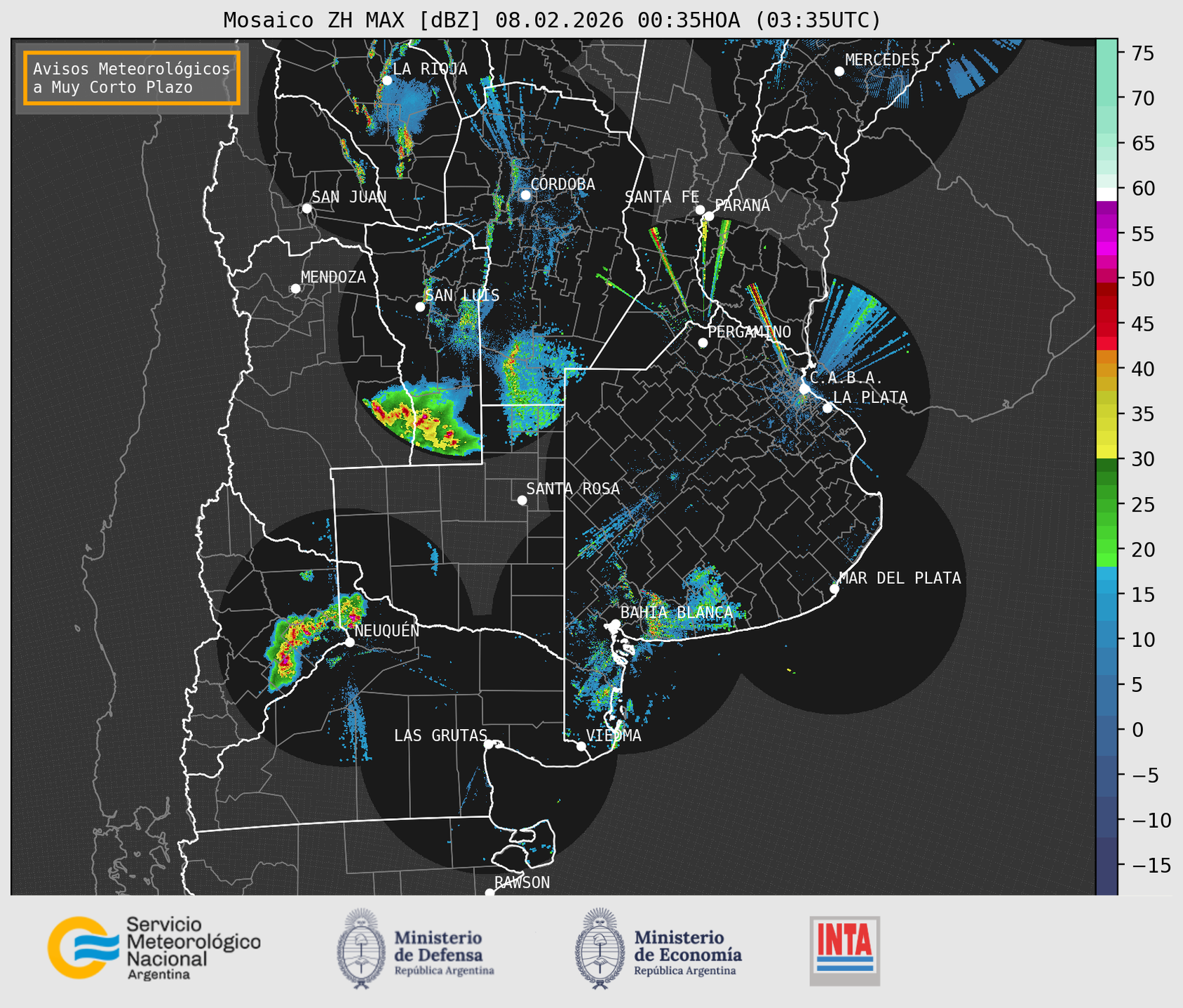Click the yellow 30 dBZ scale color
The height and width of the screenshot is (1008, 1183).
(x=1107, y=452)
